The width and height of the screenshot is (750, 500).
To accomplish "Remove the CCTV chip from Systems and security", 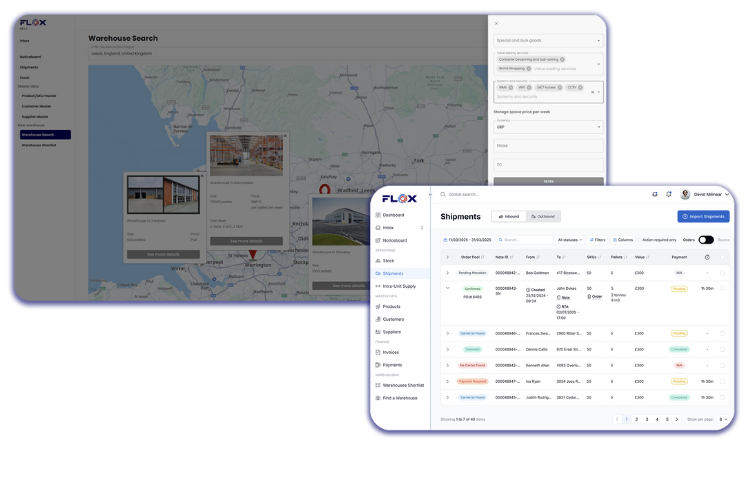I will pos(580,88).
